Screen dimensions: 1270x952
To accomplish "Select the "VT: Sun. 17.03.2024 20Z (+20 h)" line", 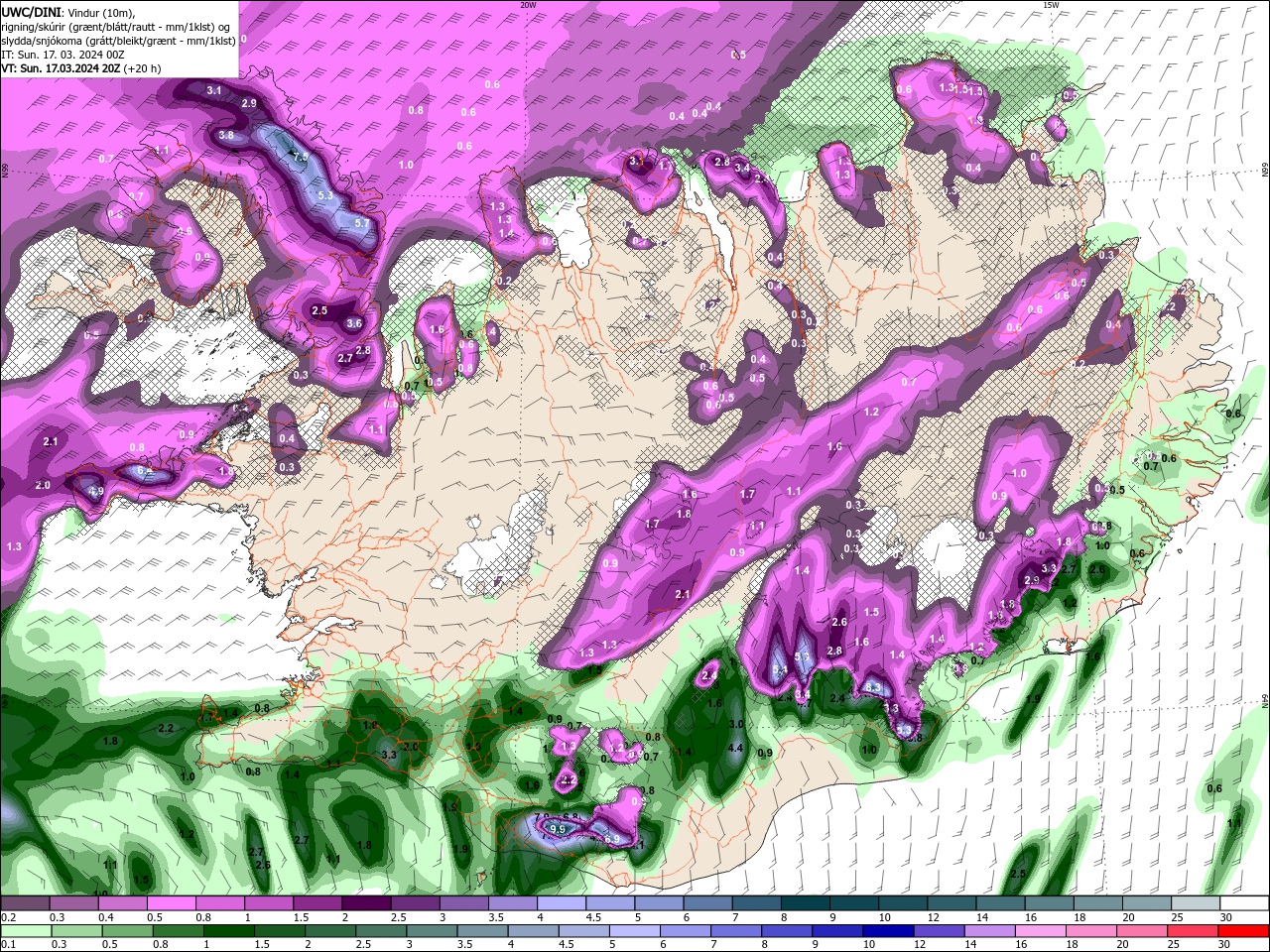I will pos(80,68).
